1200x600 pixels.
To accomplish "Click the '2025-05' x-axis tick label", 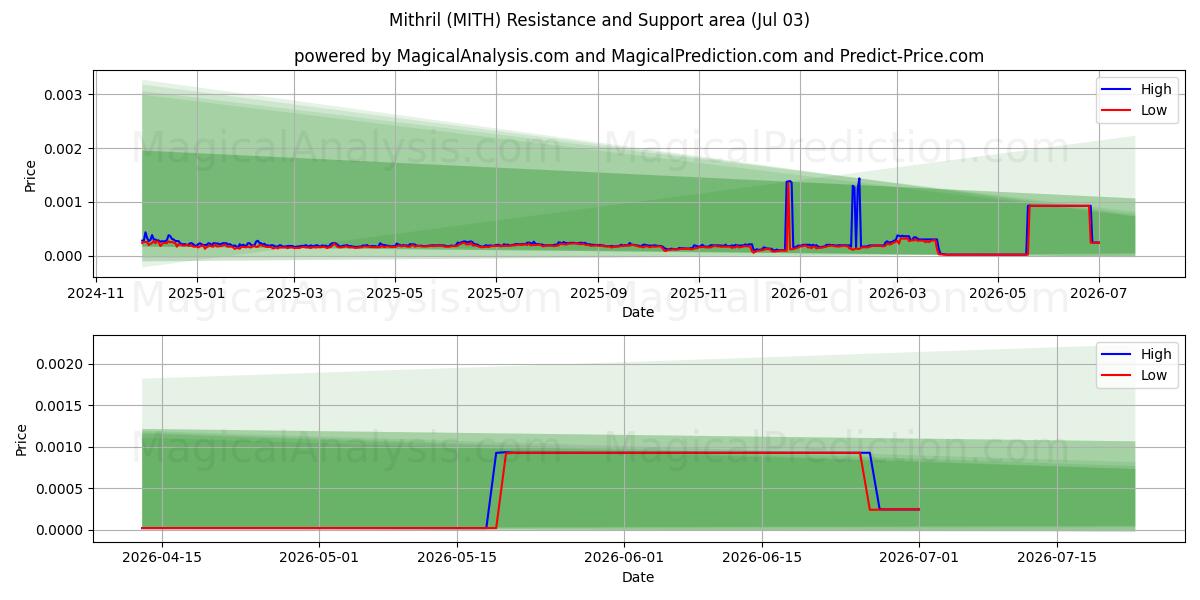I will coord(395,292).
